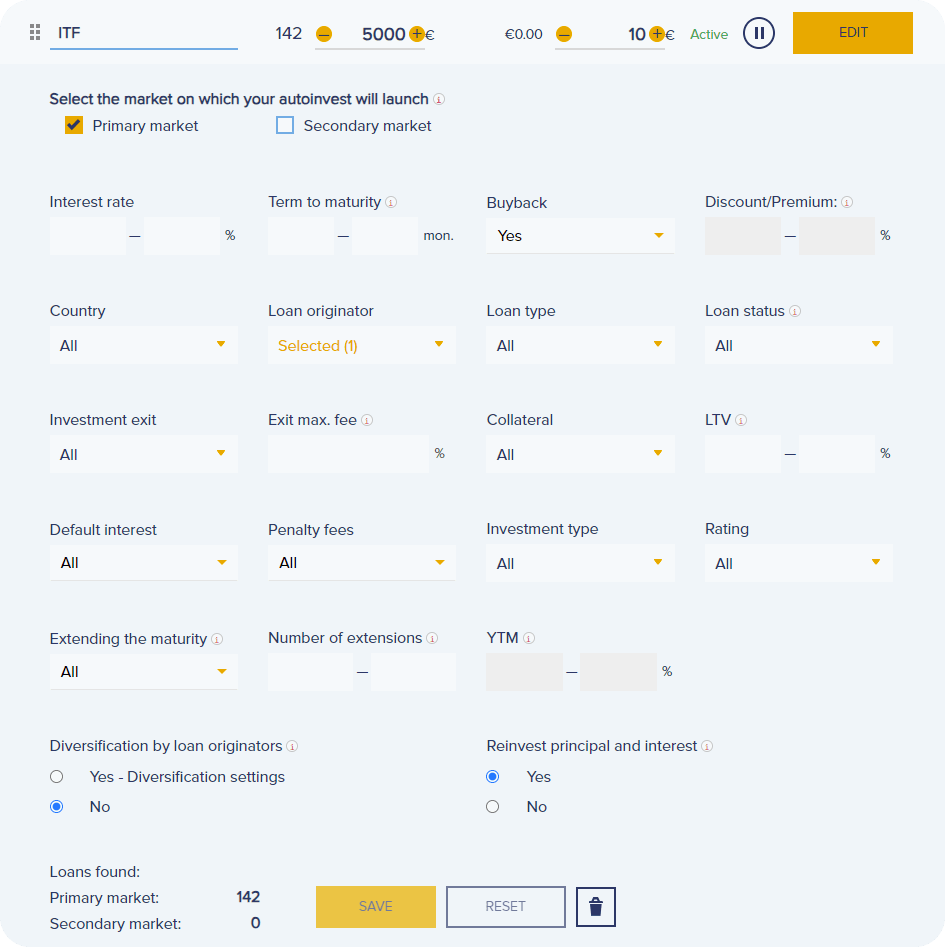
Task: Click info icon next to YTM
Action: click(529, 639)
